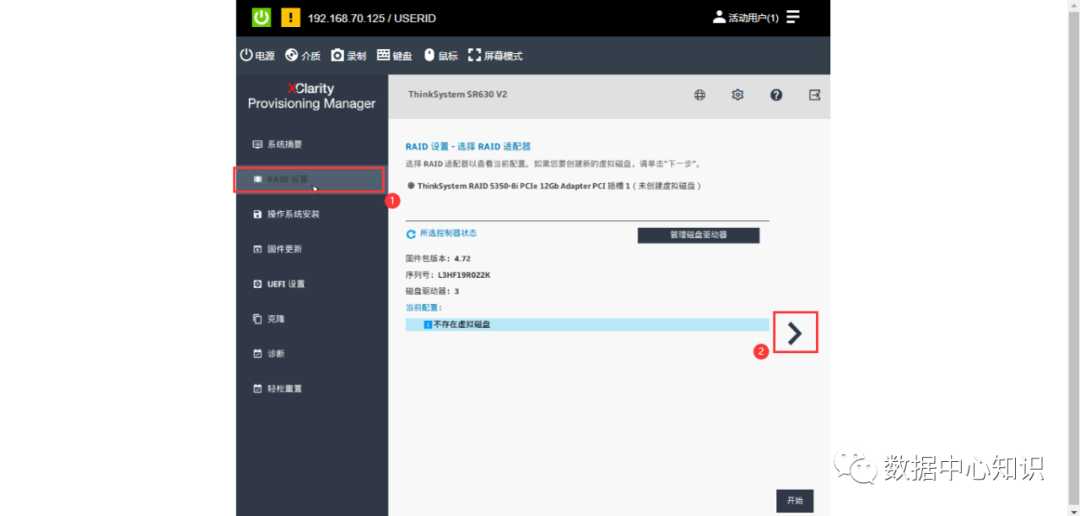
Task: Click the 当前配置 label
Action: tap(424, 307)
